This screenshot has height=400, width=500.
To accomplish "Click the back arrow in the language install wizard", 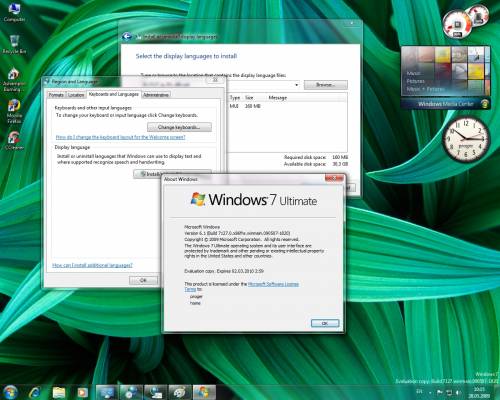I will 126,36.
